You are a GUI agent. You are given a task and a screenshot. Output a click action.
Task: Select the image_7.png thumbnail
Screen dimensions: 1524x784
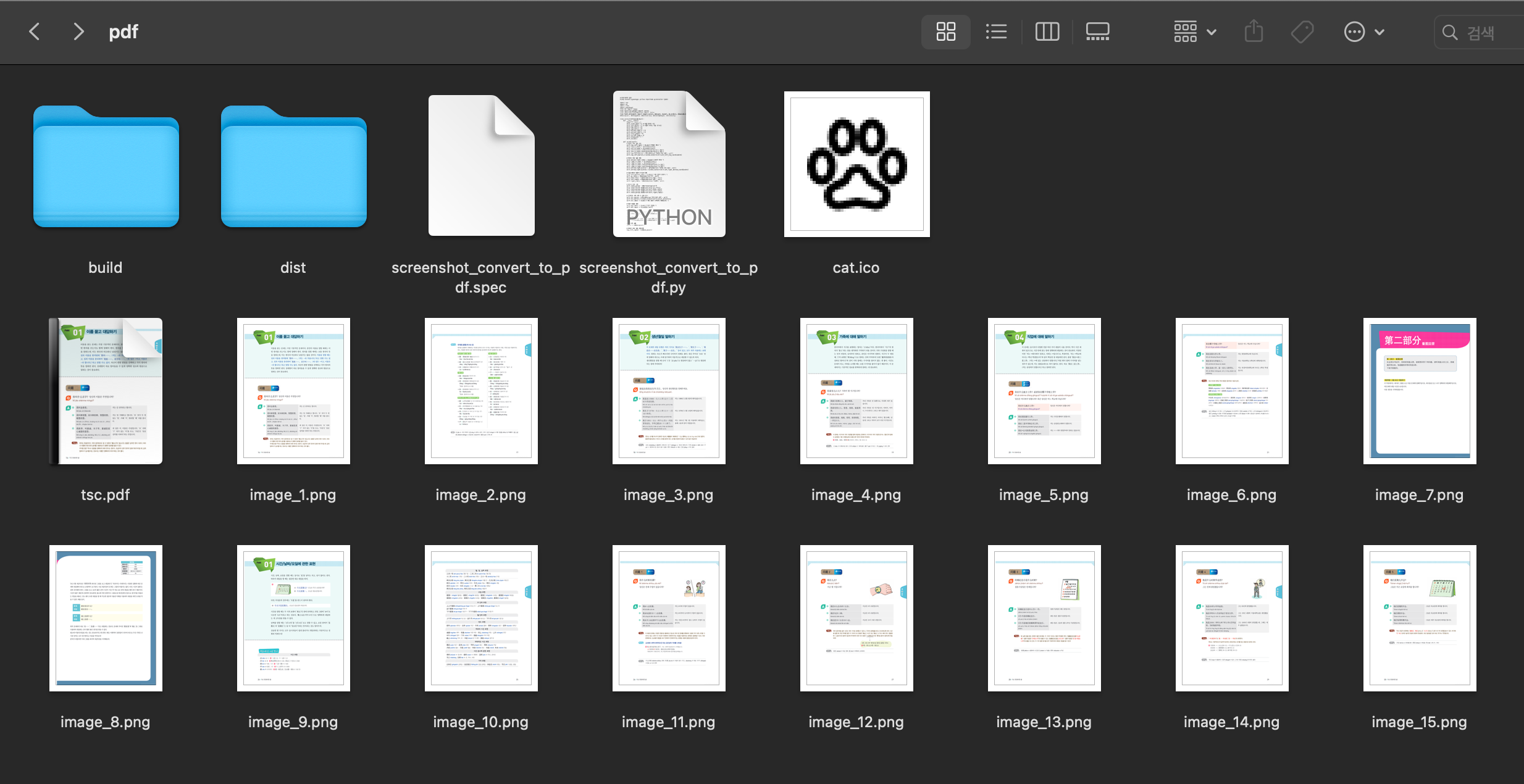(x=1420, y=391)
